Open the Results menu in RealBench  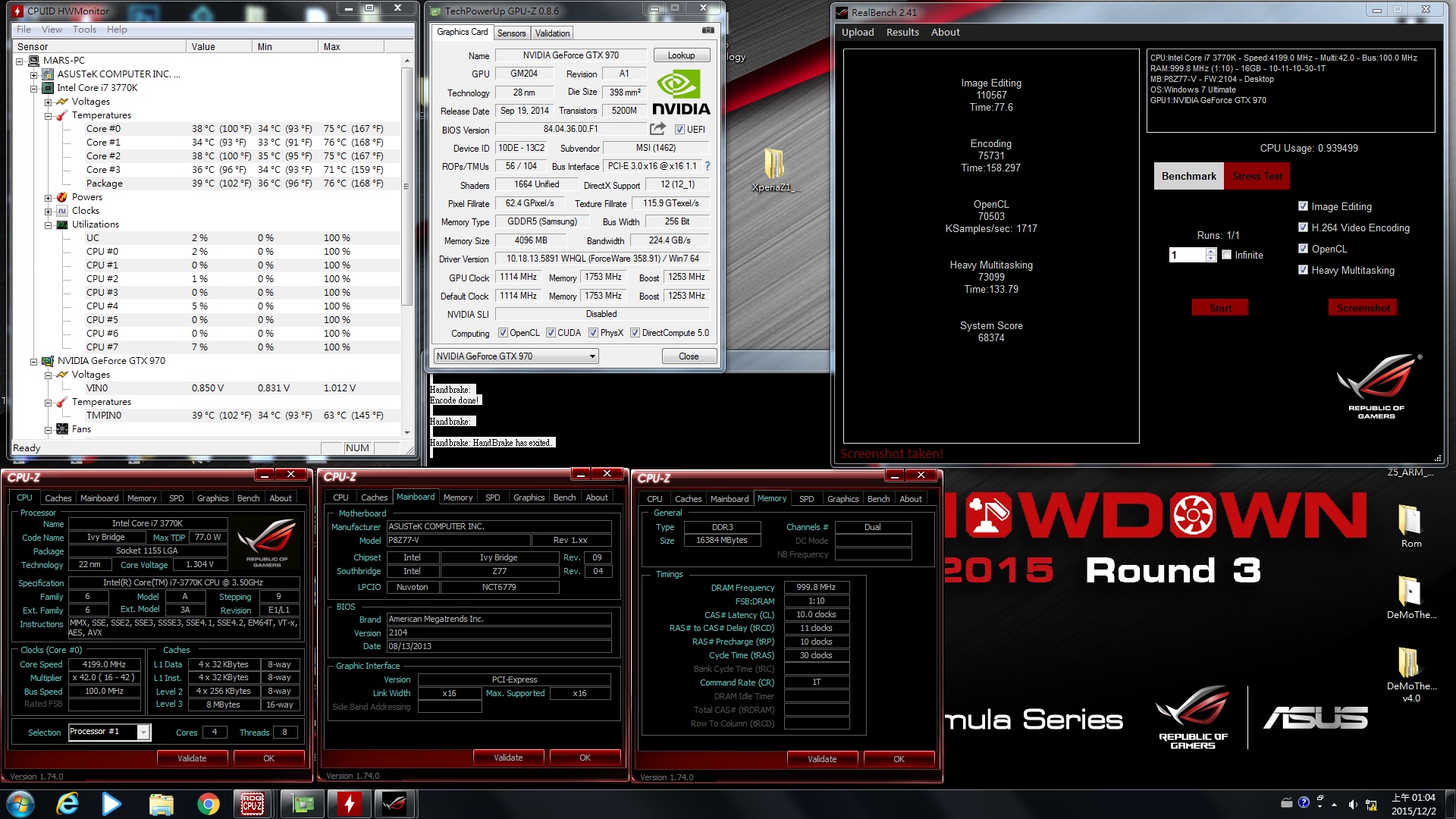click(x=902, y=33)
